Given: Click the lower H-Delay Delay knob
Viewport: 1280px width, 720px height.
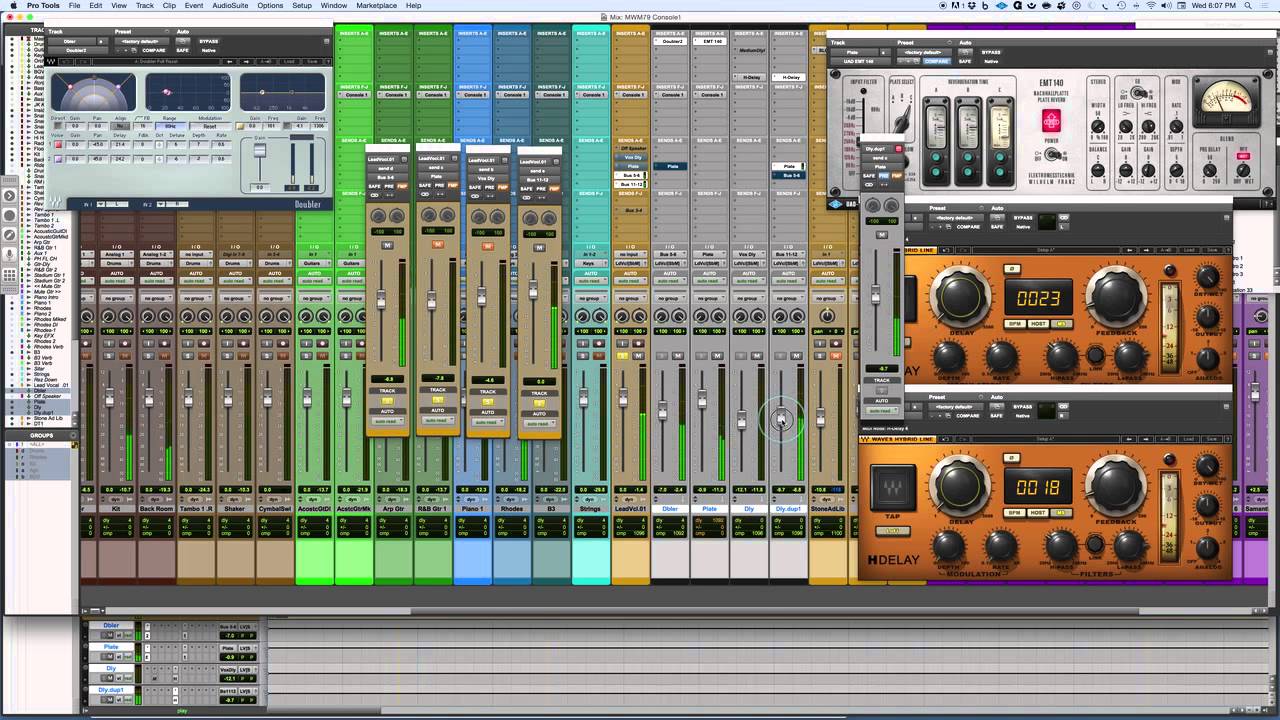Looking at the screenshot, I should 959,485.
